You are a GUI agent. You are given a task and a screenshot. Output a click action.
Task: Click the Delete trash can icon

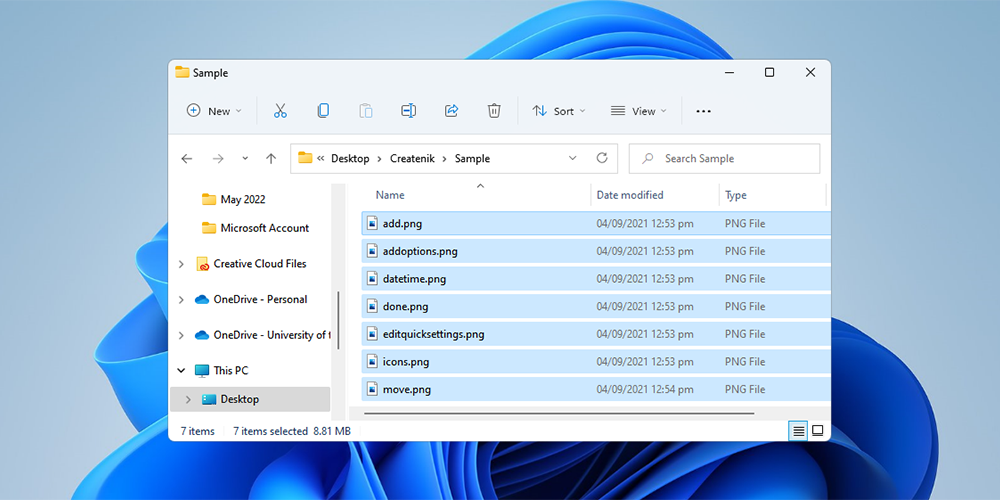[494, 111]
